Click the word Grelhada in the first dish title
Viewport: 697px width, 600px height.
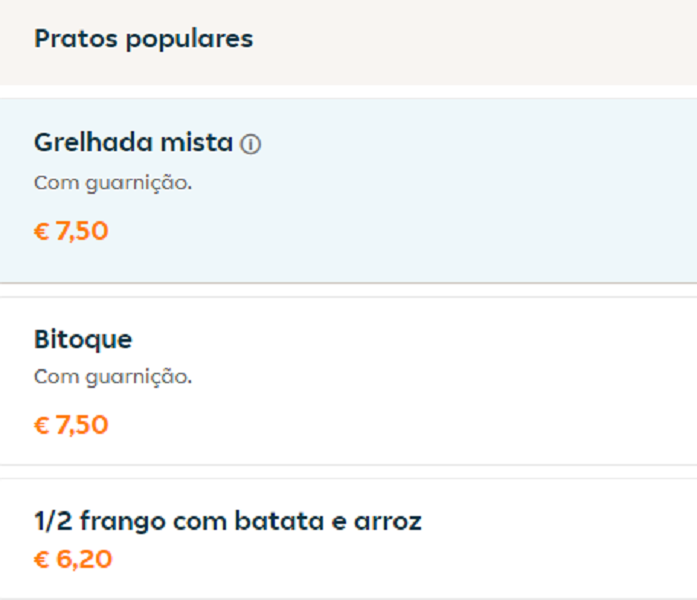[93, 143]
